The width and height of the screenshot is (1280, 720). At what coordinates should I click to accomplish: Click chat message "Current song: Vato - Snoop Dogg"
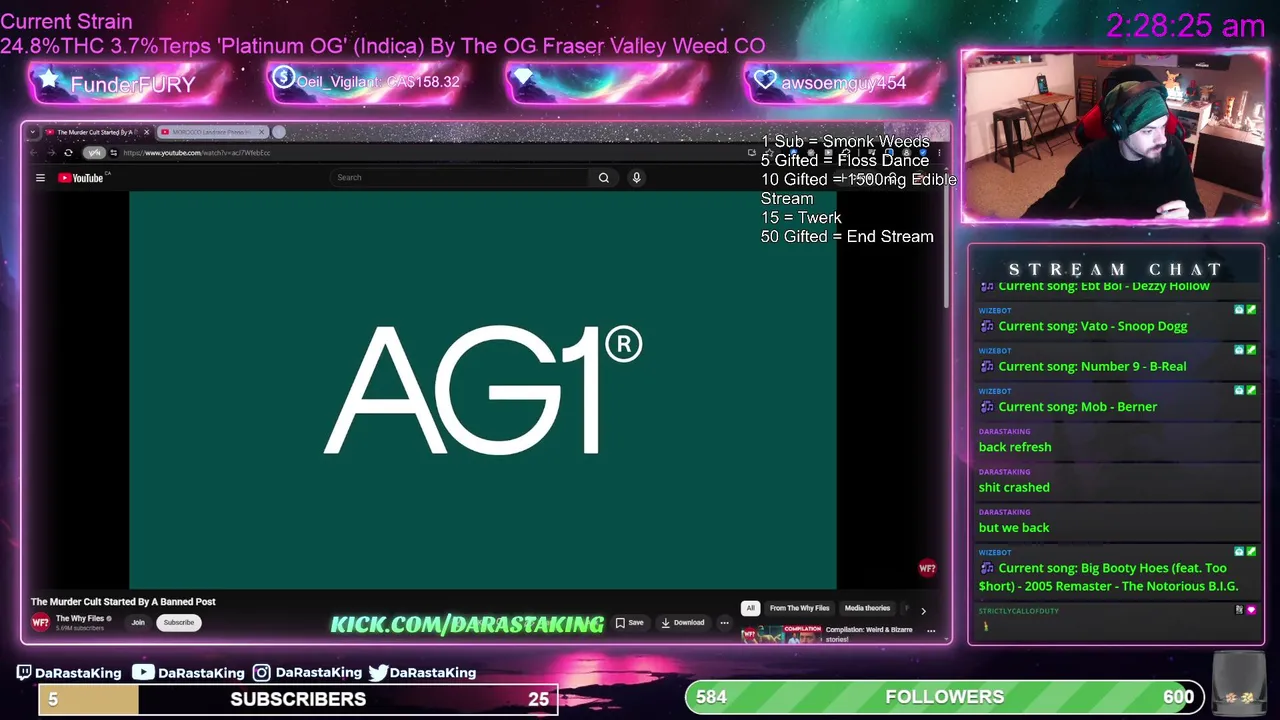(x=1092, y=326)
